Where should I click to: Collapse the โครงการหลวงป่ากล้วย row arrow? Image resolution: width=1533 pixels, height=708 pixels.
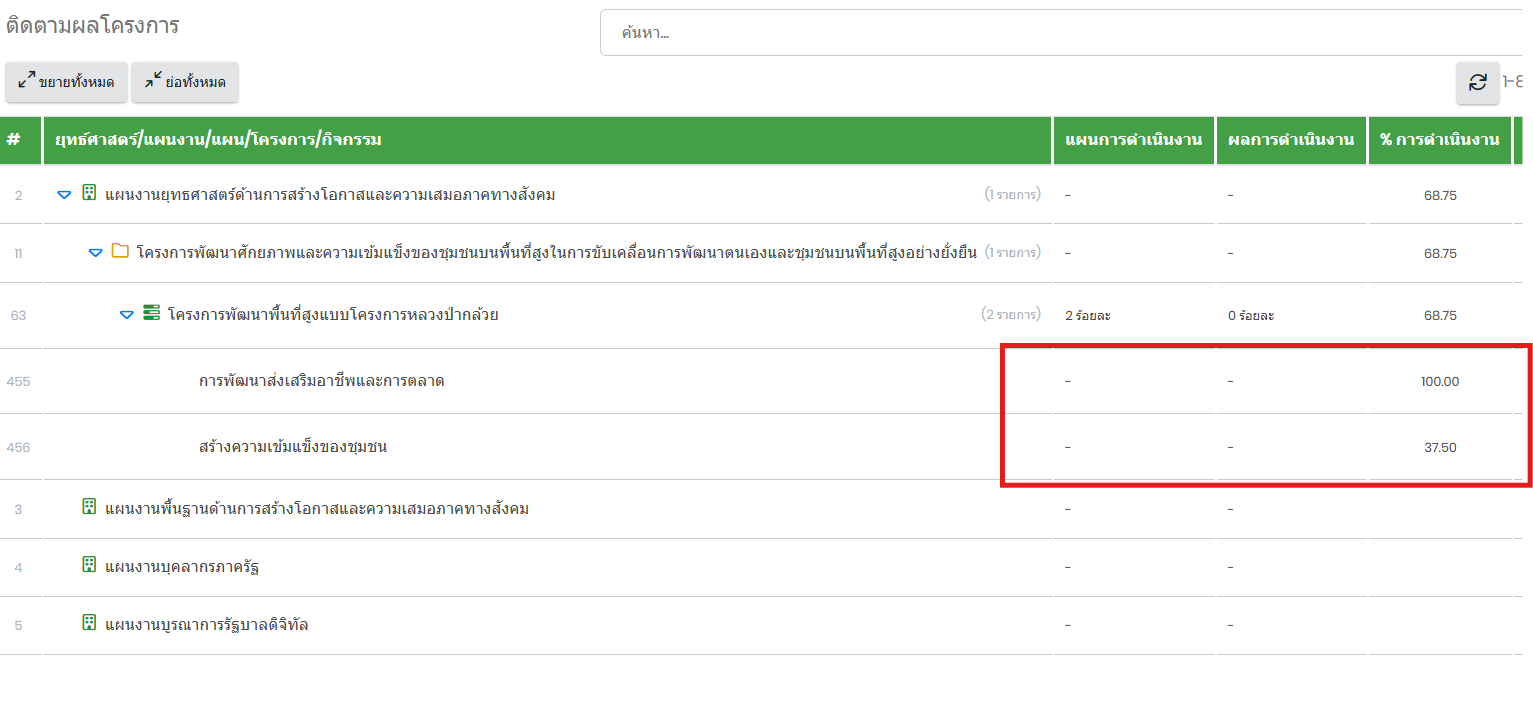pos(127,315)
